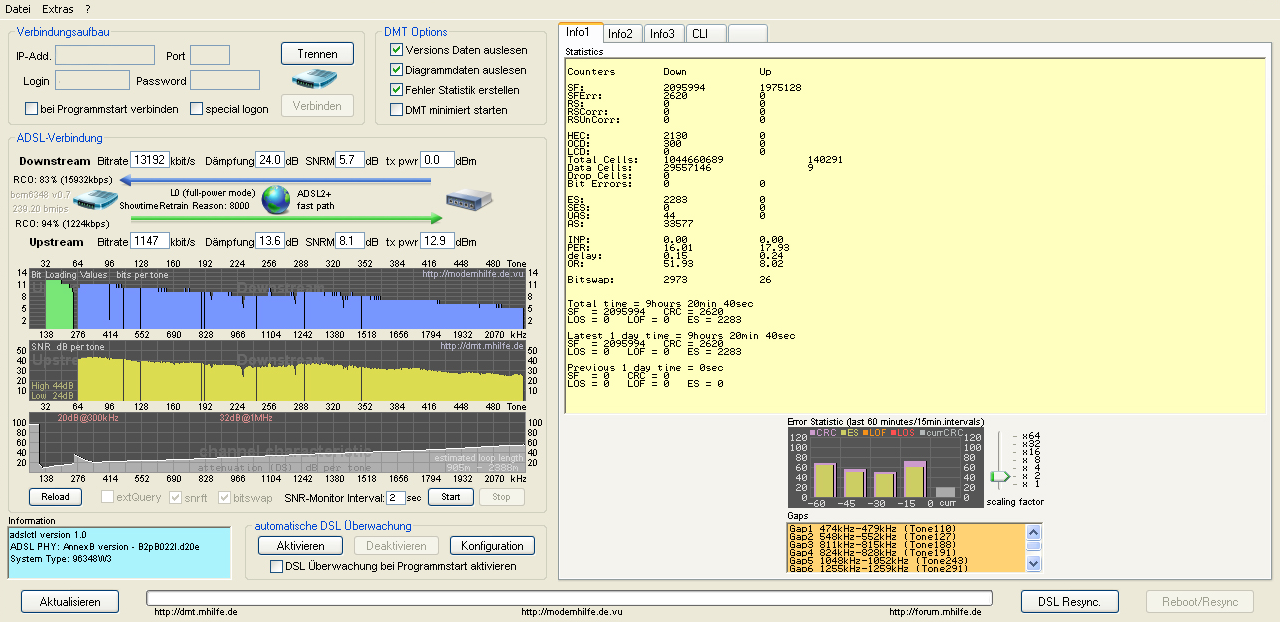Open Konfiguration for DSL monitoring
The height and width of the screenshot is (622, 1280).
pos(492,546)
